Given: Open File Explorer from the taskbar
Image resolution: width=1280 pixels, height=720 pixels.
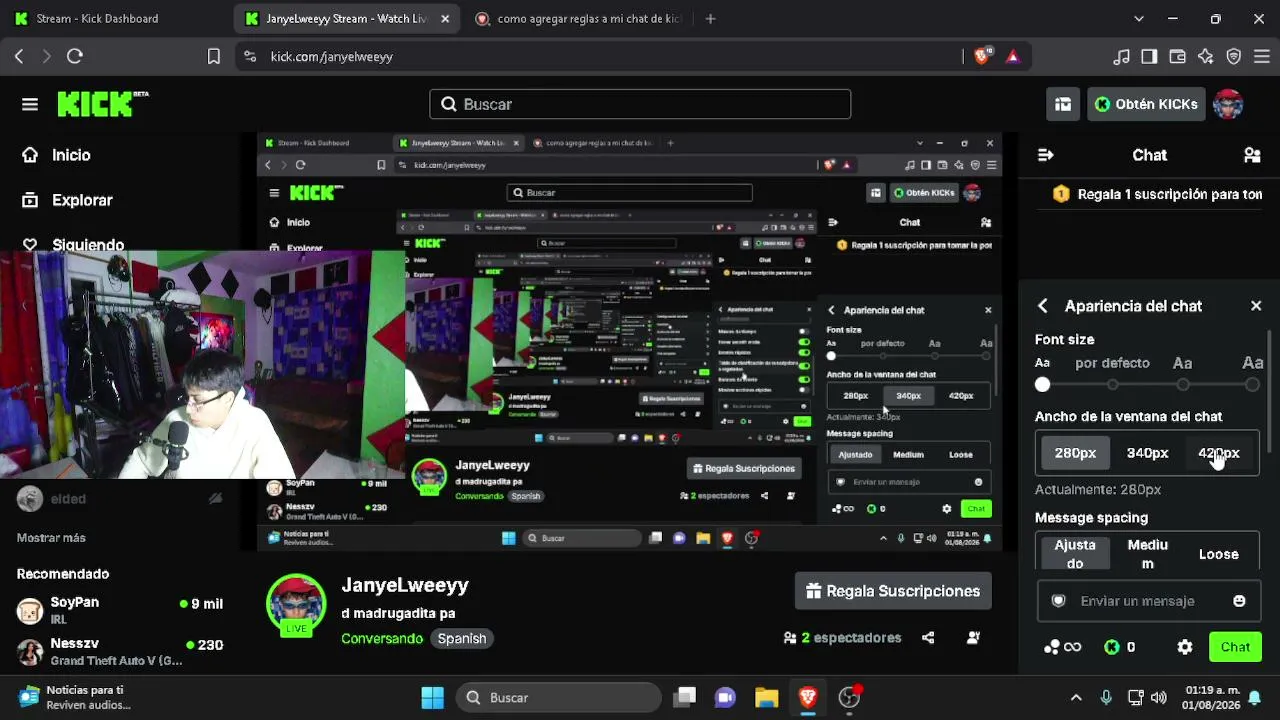Looking at the screenshot, I should 767,698.
